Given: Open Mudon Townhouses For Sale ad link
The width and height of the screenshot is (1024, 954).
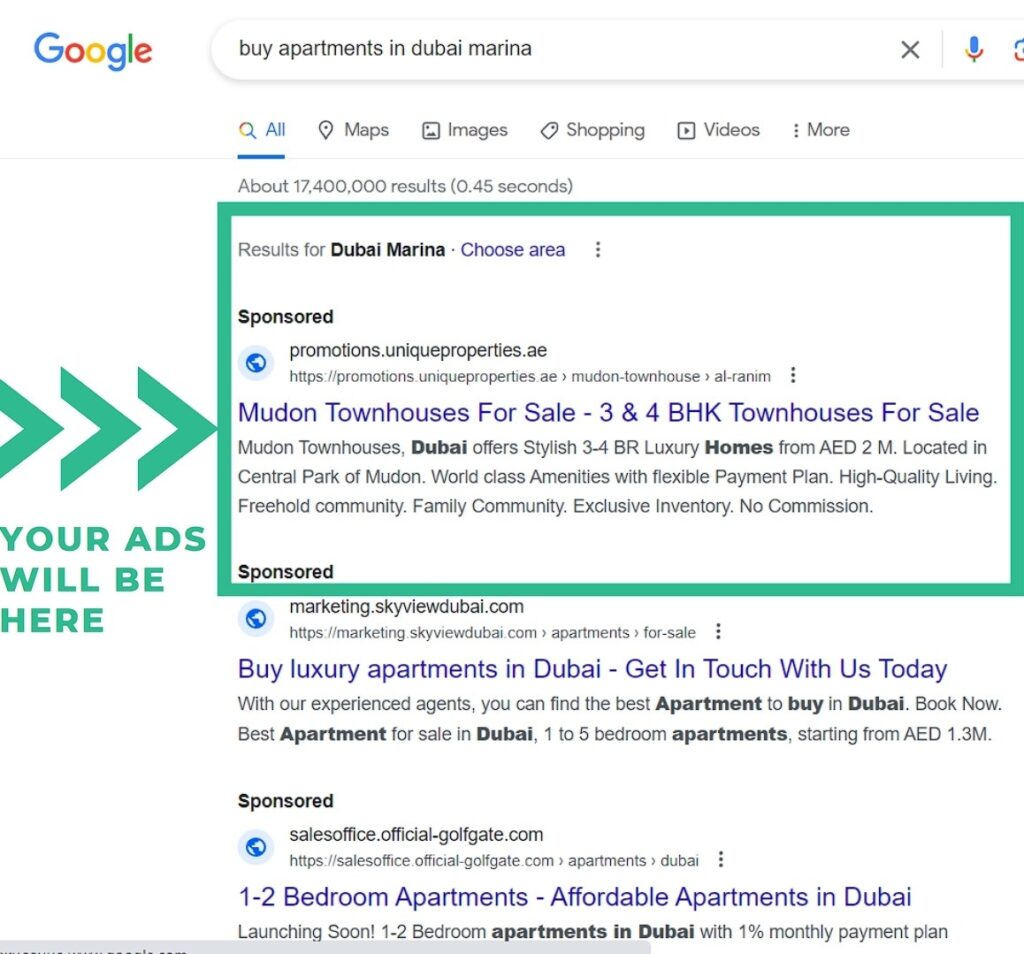Looking at the screenshot, I should coord(608,412).
